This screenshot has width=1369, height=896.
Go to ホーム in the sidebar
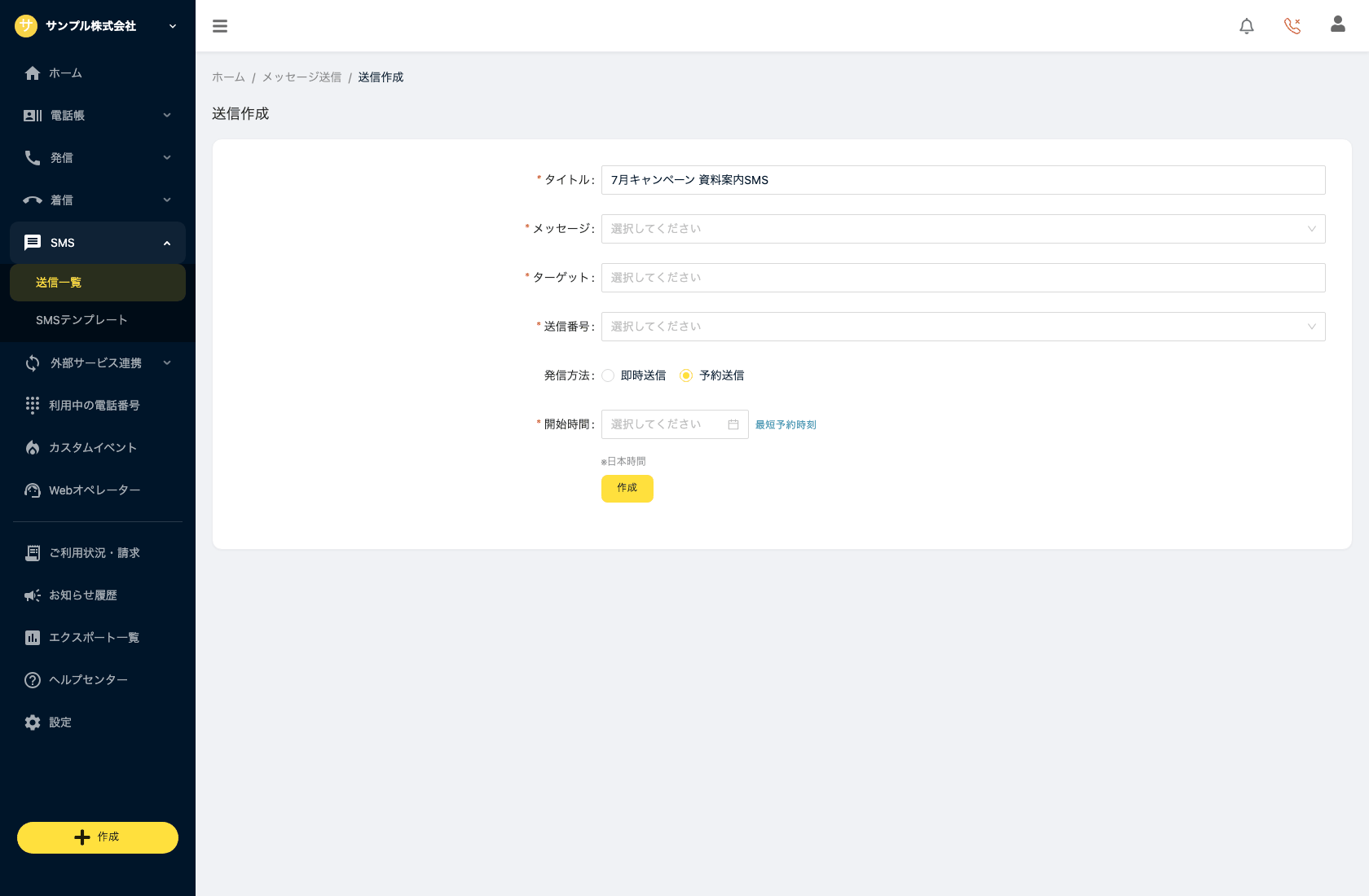coord(98,73)
